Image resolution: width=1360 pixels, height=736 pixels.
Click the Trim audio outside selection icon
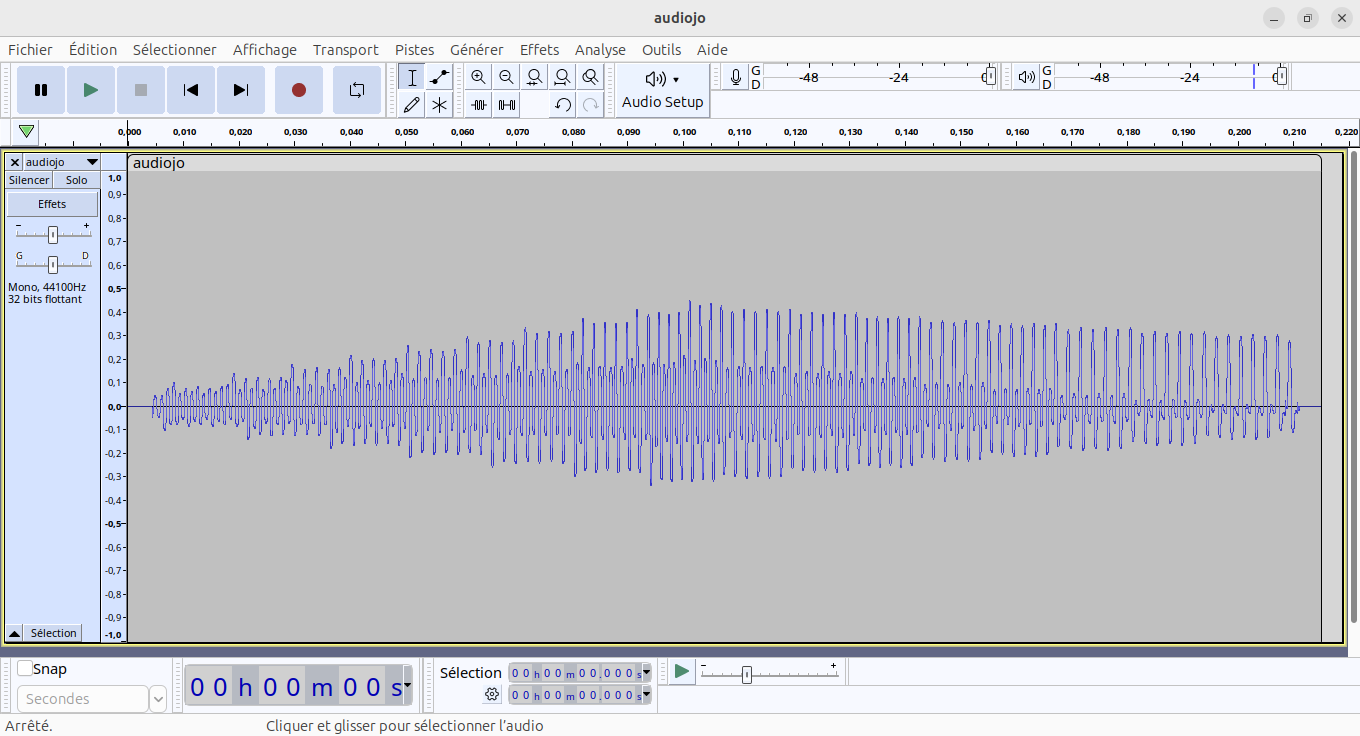[x=479, y=104]
